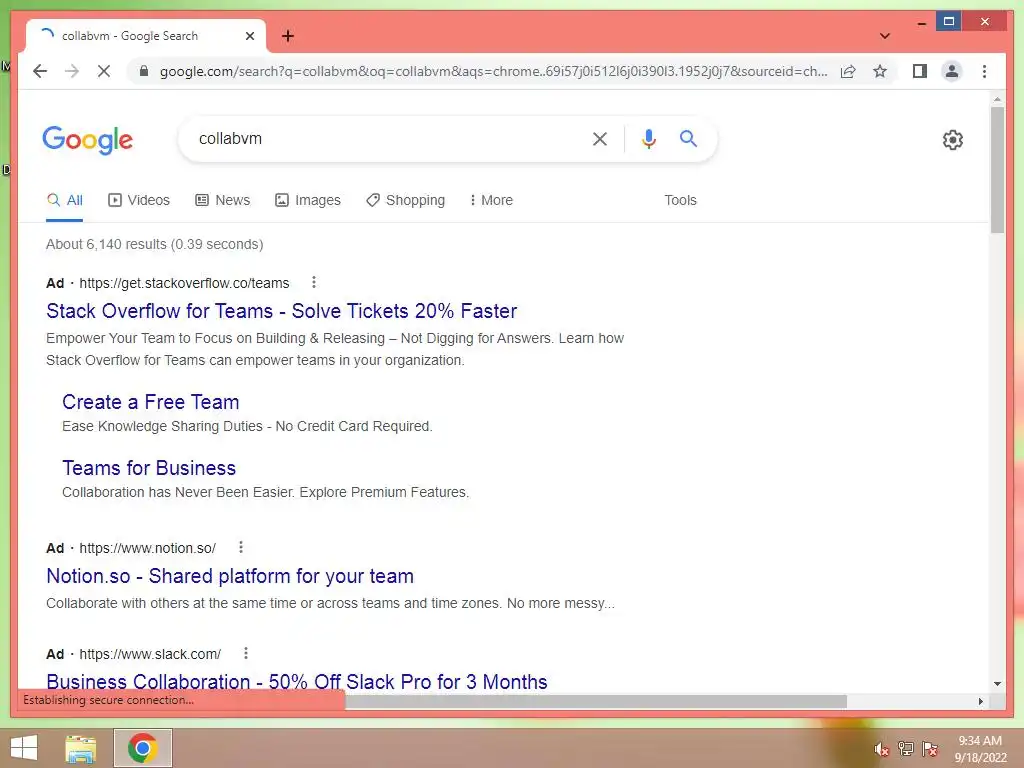Select the All results tab
The width and height of the screenshot is (1024, 768).
click(x=65, y=200)
